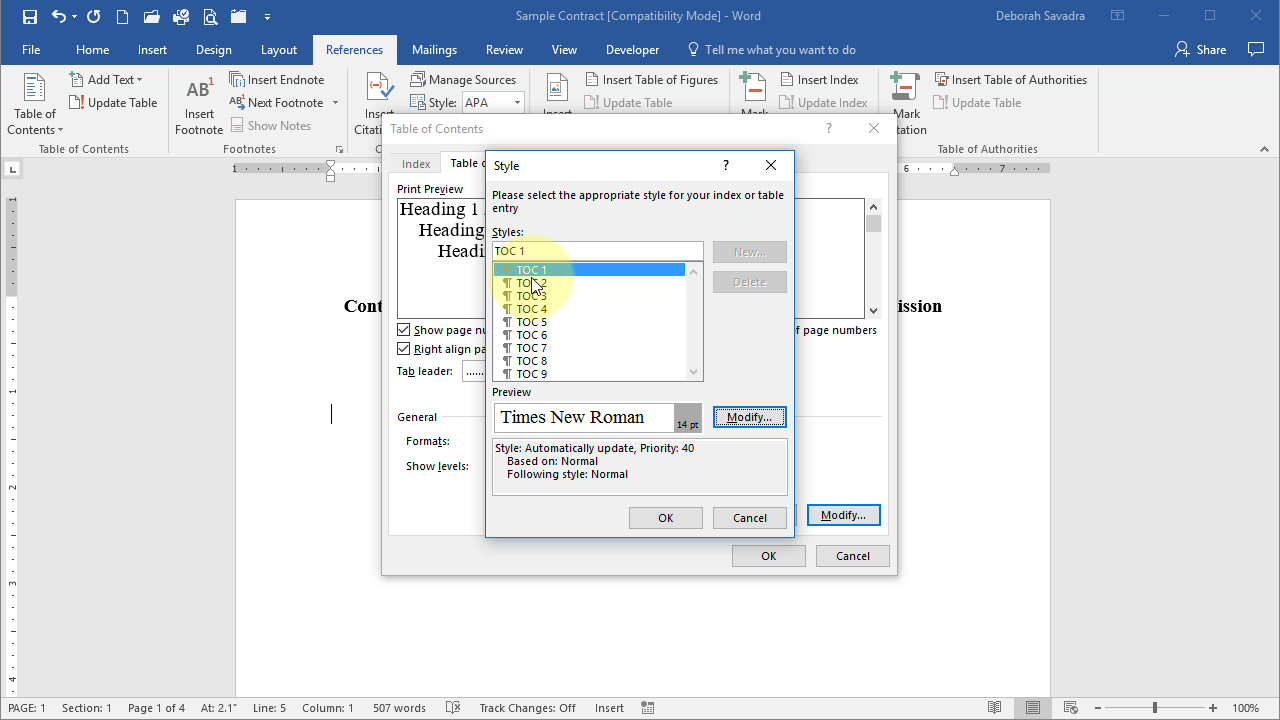The width and height of the screenshot is (1280, 720).
Task: Switch to the Design tab
Action: [213, 50]
